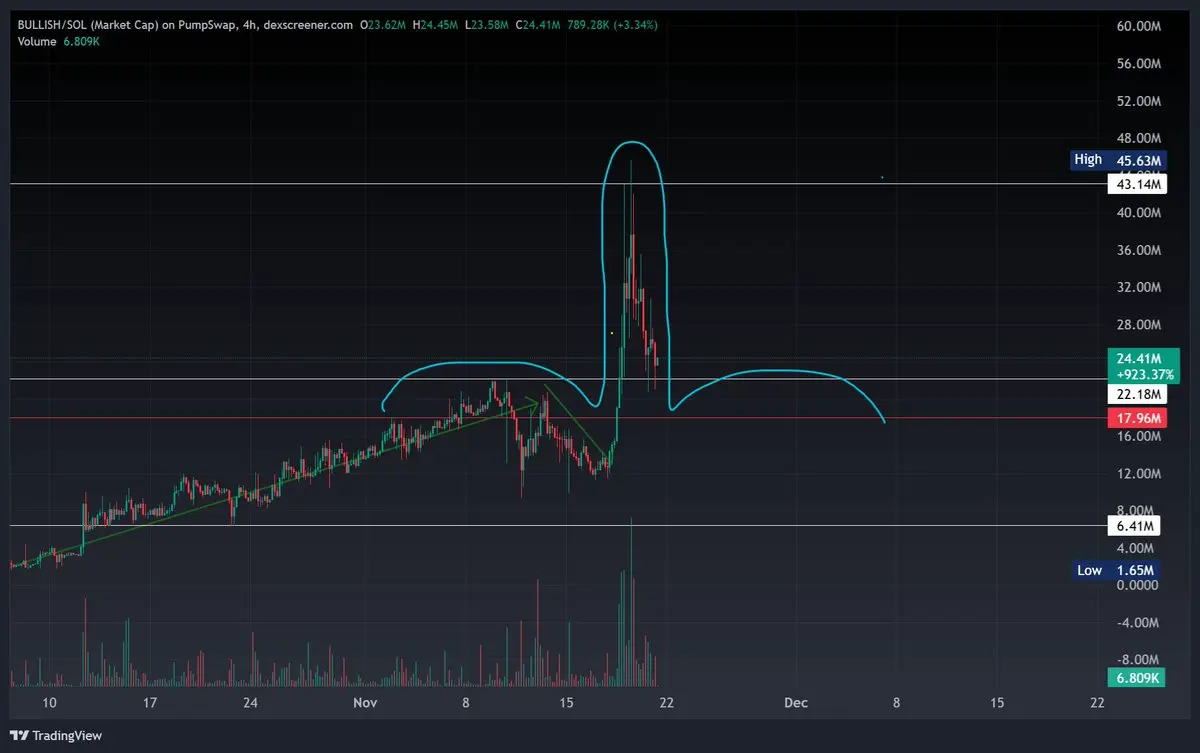Click the +923.37% change label
The height and width of the screenshot is (753, 1200).
1143,375
